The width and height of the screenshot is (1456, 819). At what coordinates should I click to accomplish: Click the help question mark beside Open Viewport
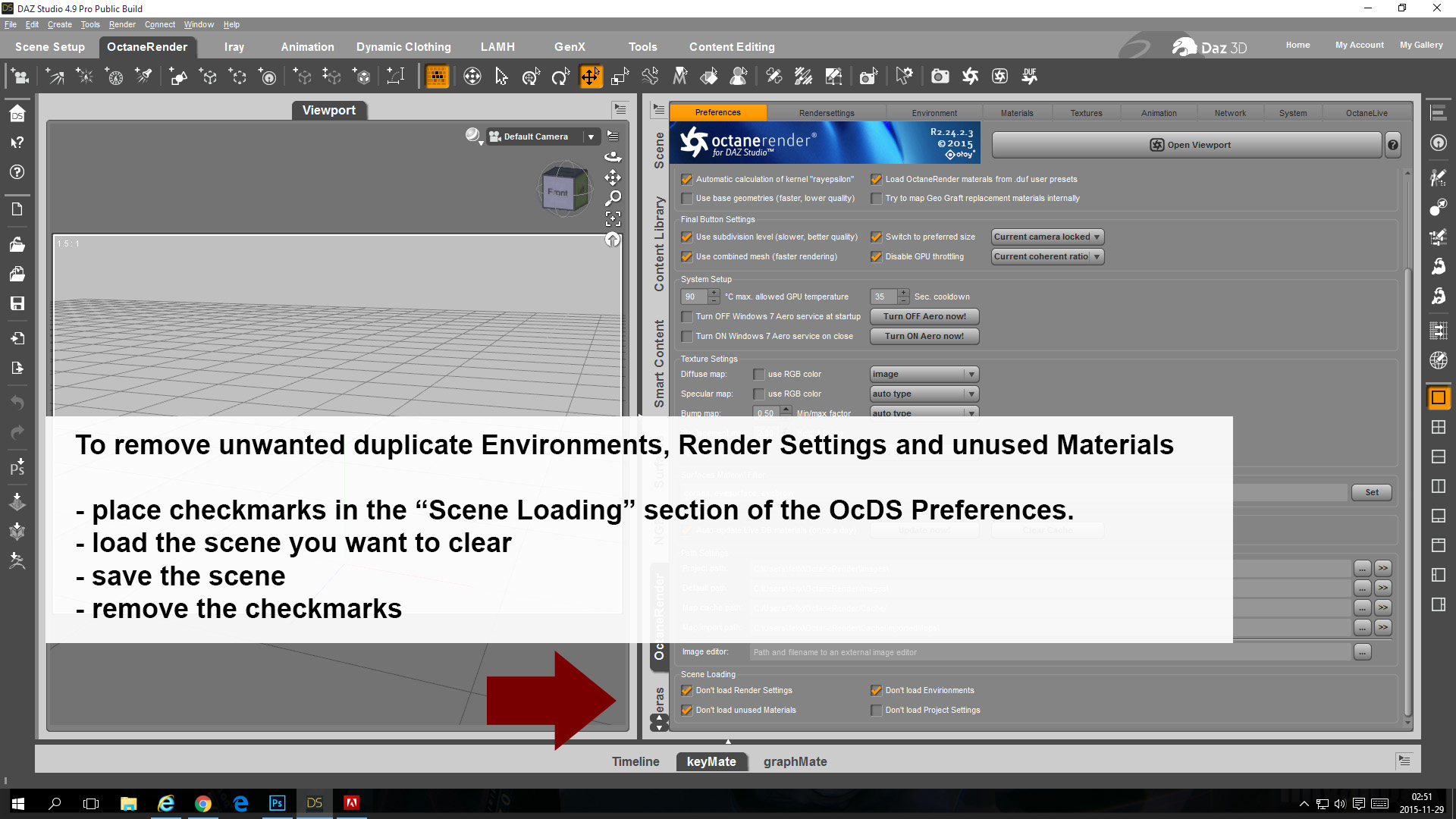(1392, 145)
